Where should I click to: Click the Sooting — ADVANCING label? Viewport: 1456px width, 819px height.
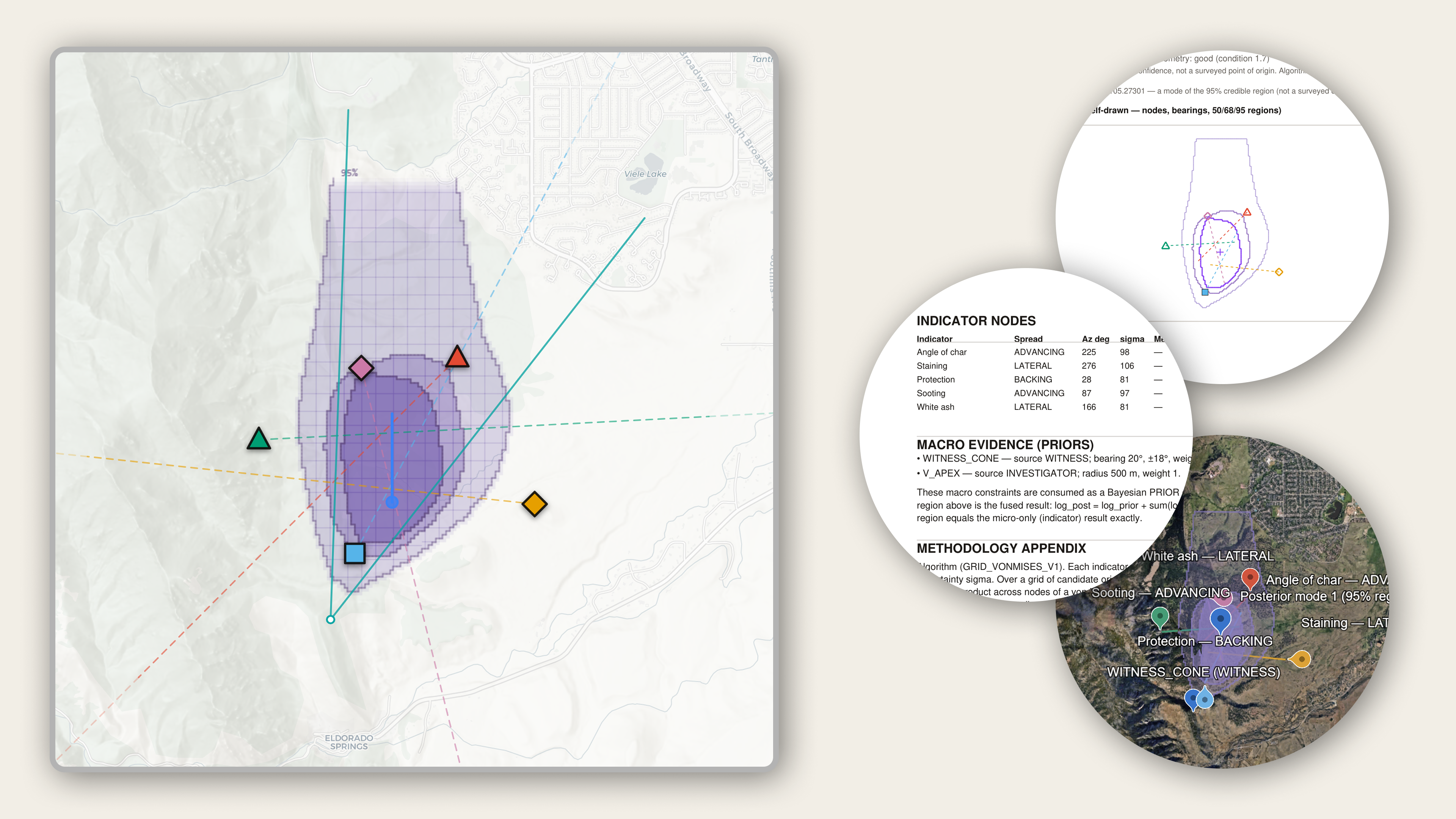point(1160,592)
